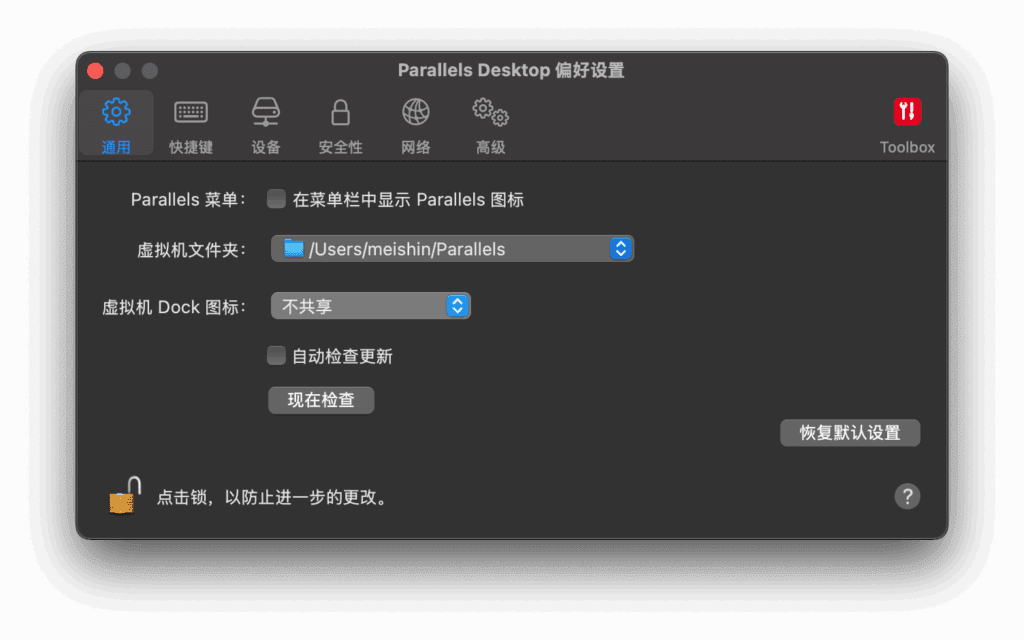Click the padlock to prevent further changes
Screen dimensions: 1024x640
pyautogui.click(x=122, y=496)
